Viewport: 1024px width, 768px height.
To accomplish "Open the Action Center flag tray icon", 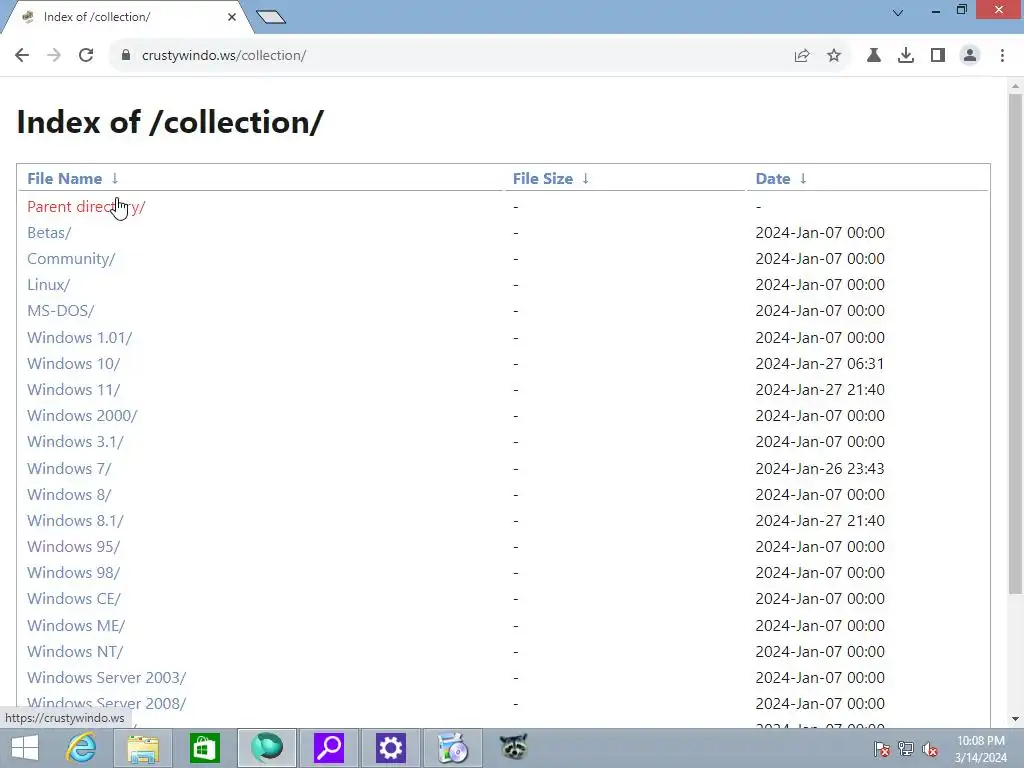I will click(x=882, y=749).
